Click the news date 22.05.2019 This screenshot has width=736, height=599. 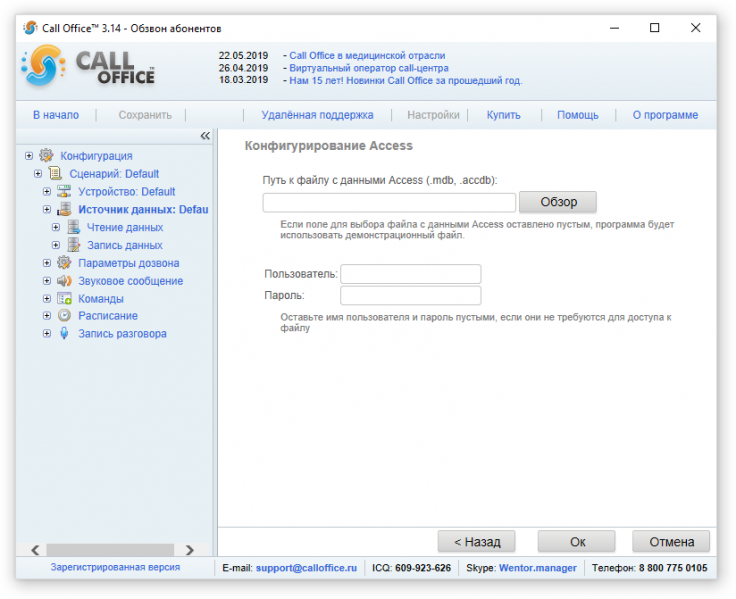click(243, 55)
